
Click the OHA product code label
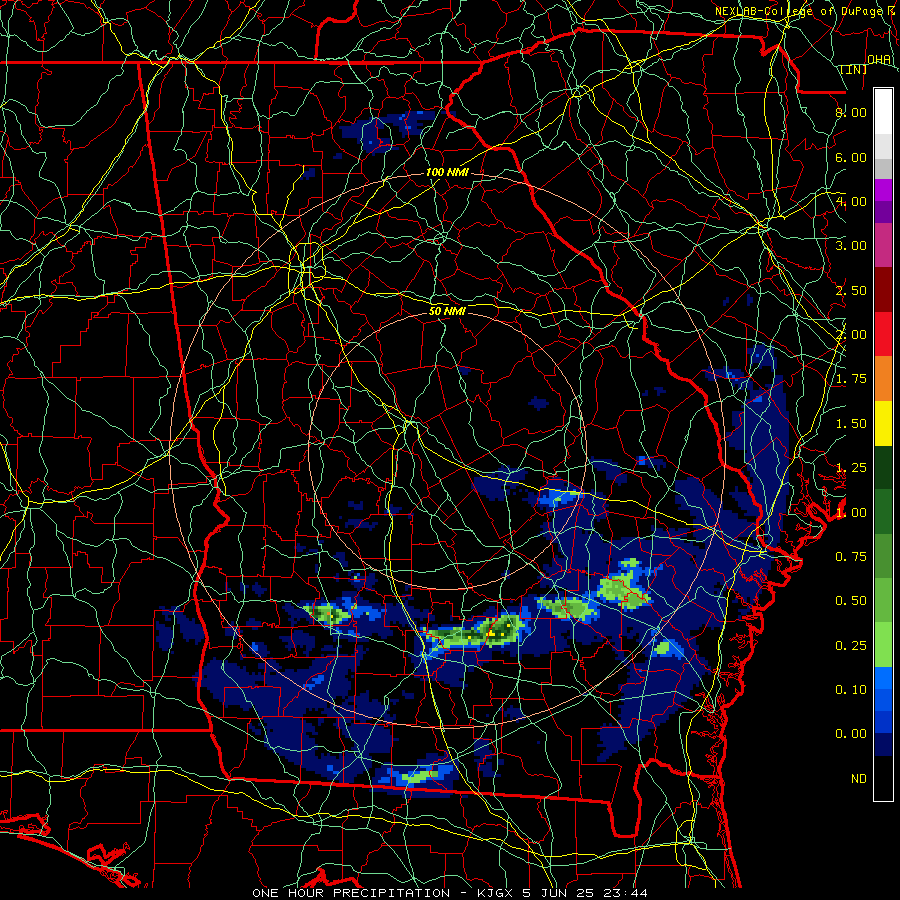[879, 59]
